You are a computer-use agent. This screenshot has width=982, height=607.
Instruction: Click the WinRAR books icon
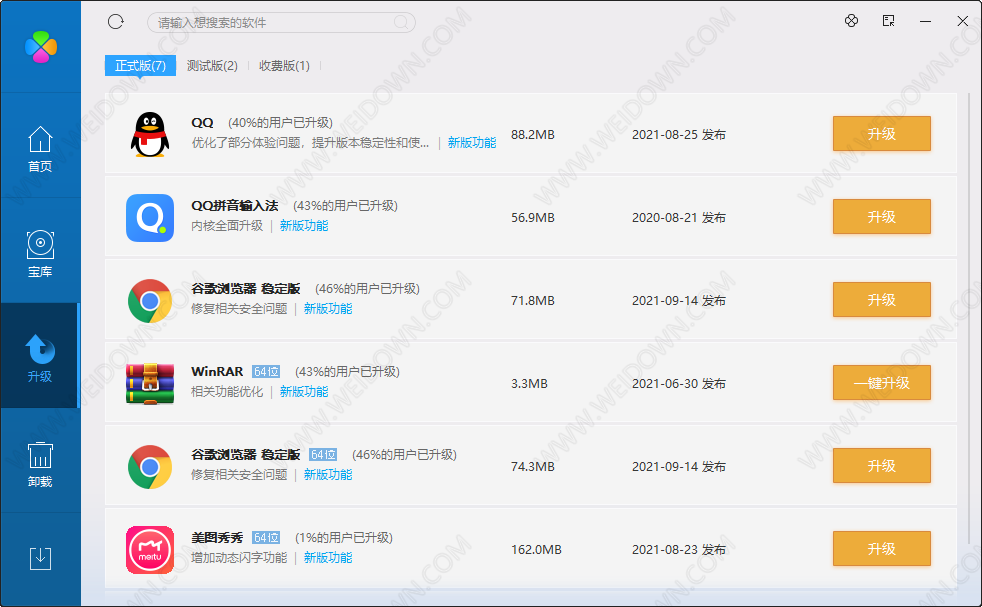pyautogui.click(x=150, y=383)
